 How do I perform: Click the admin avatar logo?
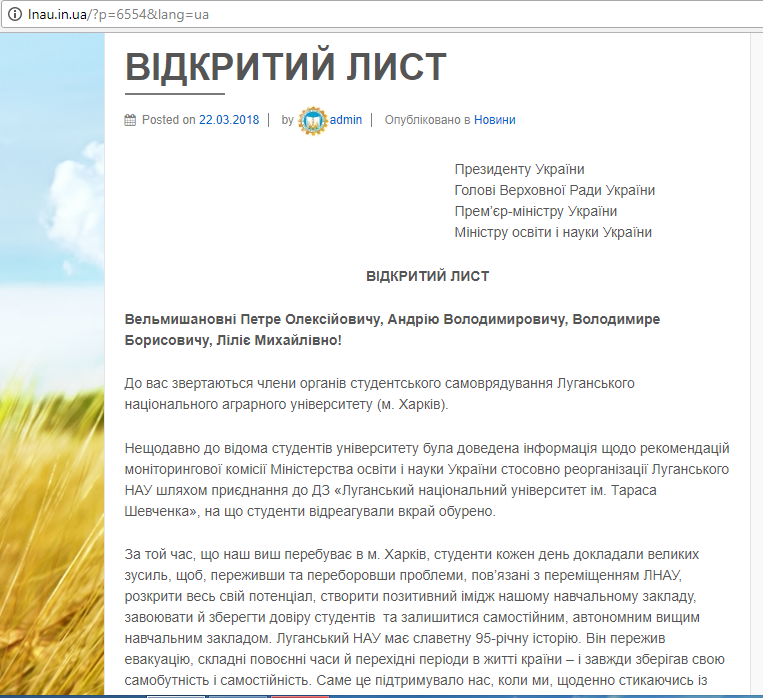click(x=312, y=120)
